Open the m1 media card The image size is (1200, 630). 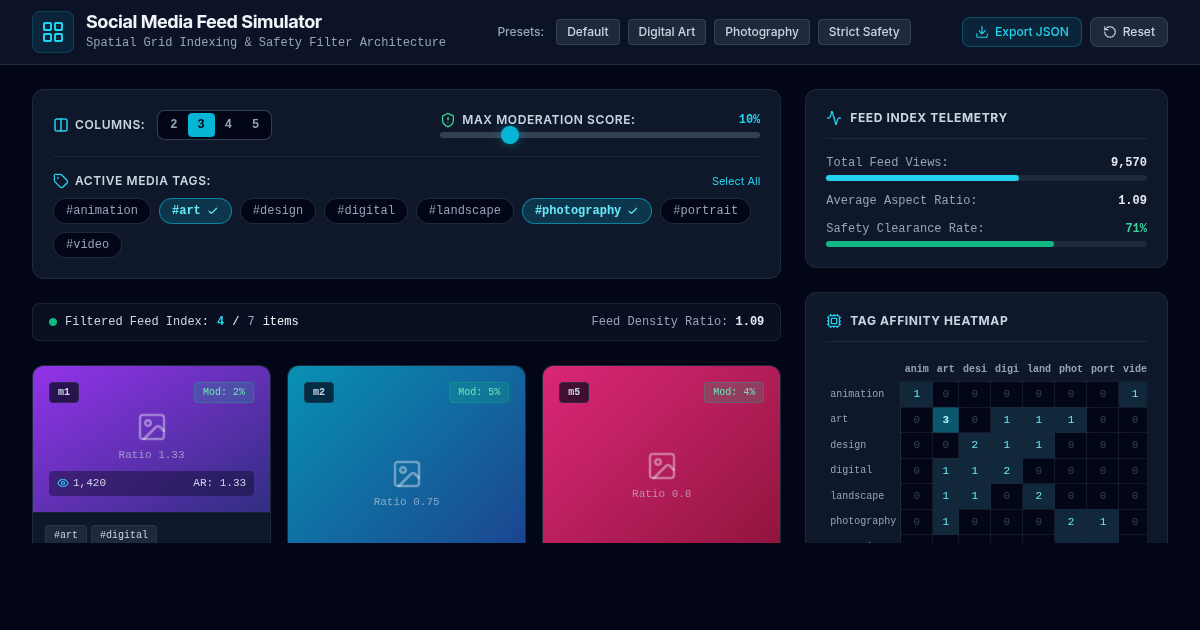(151, 454)
